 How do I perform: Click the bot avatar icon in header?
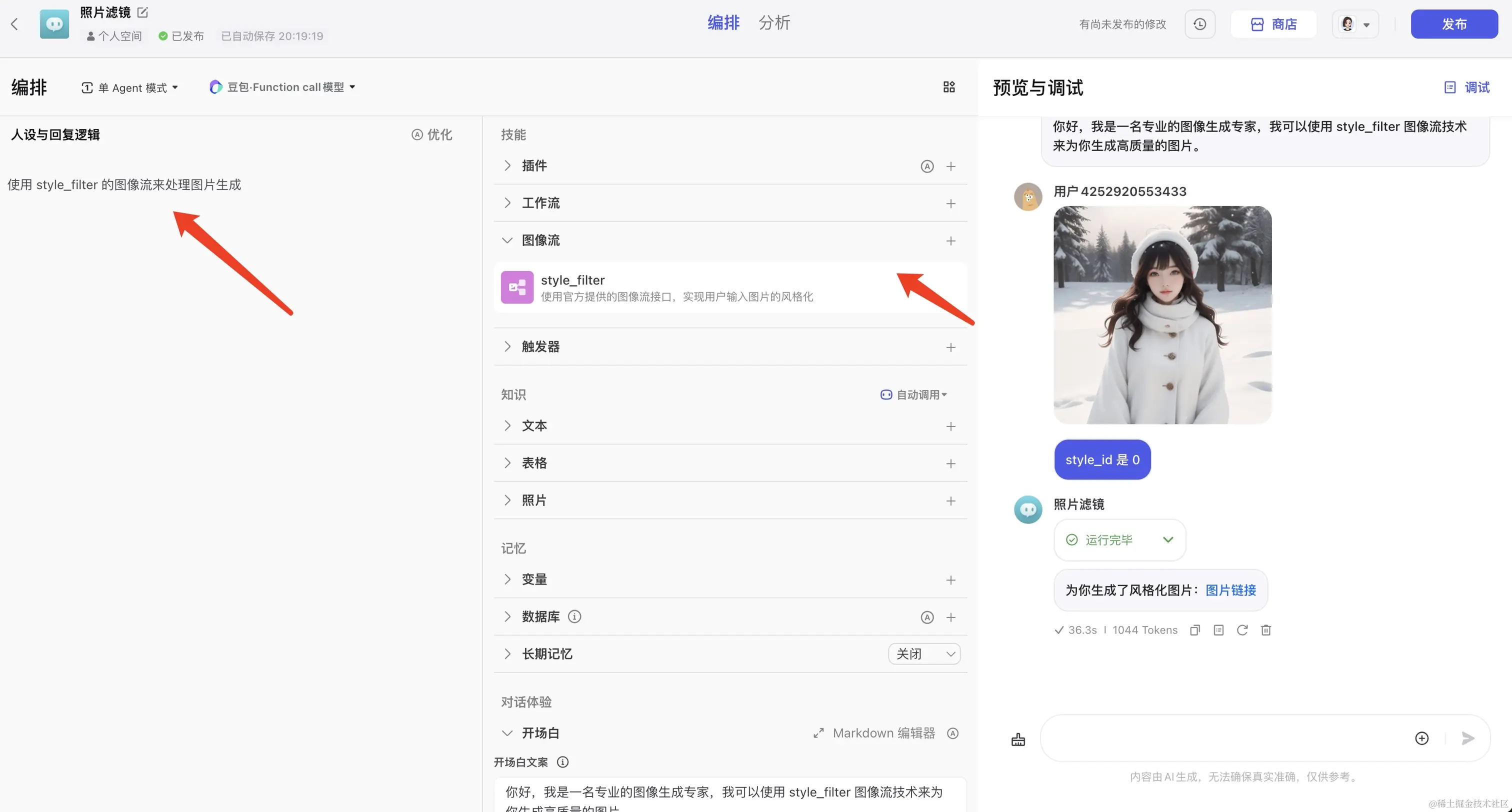54,24
